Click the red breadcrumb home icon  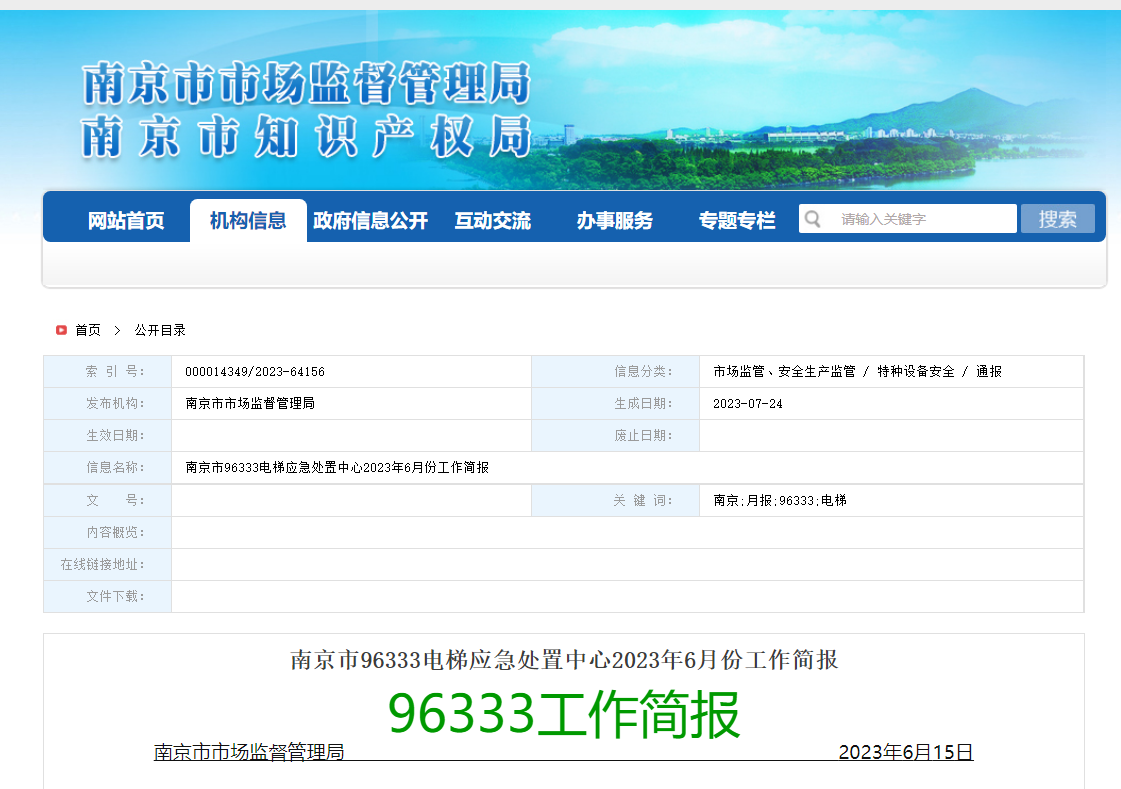pyautogui.click(x=61, y=330)
